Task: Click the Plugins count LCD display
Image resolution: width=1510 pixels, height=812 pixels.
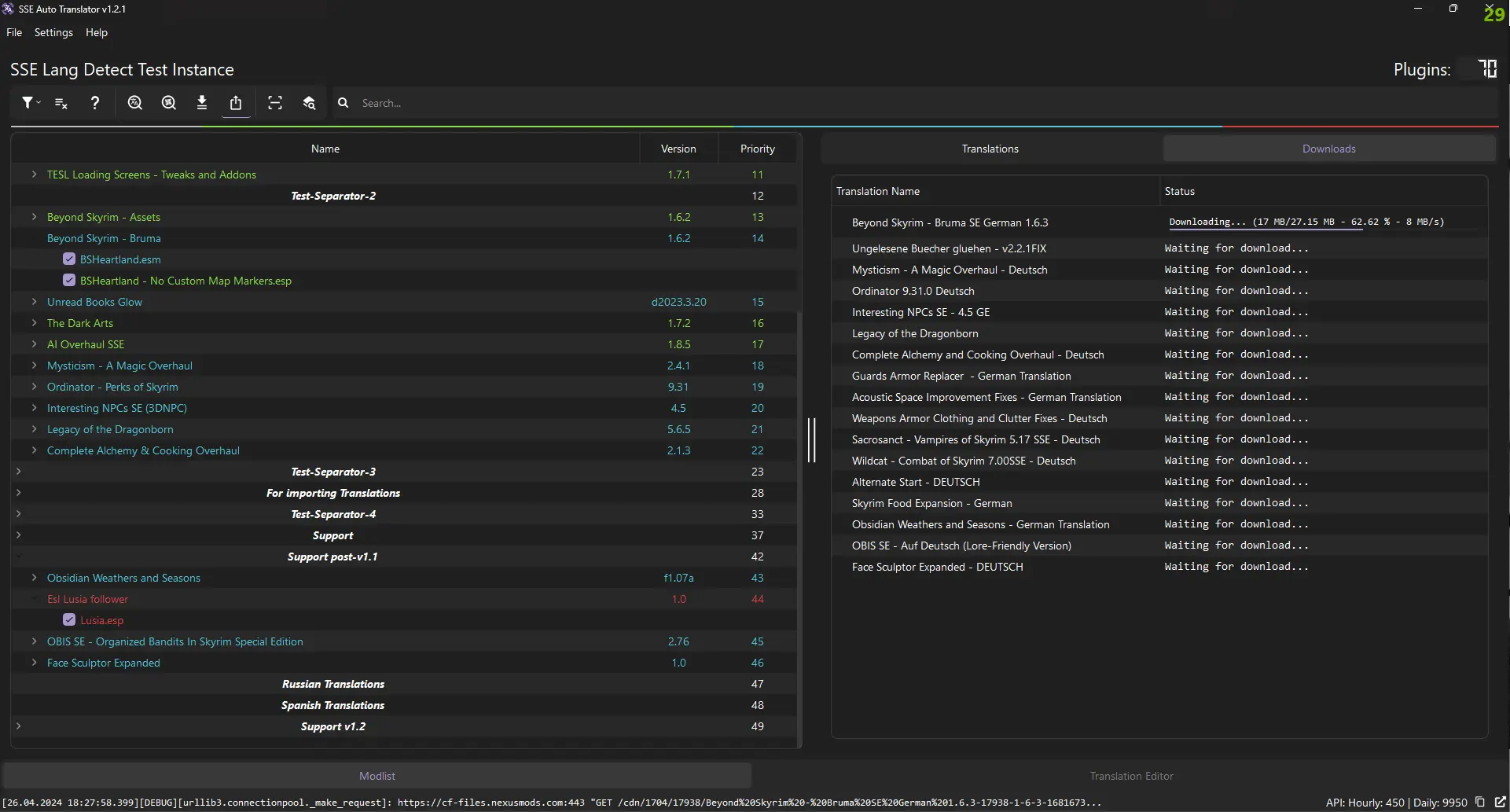Action: (1478, 69)
